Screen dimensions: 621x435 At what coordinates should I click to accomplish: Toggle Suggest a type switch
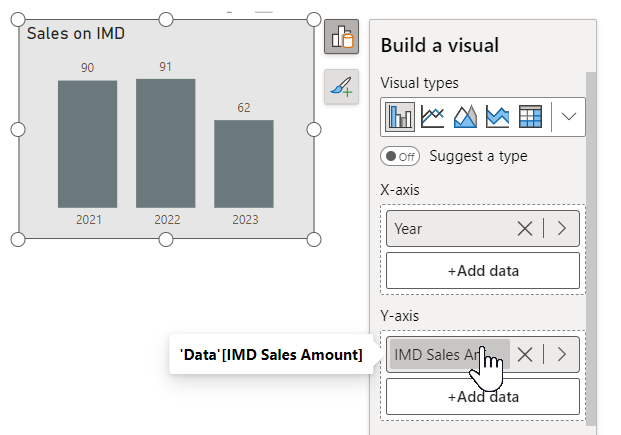(399, 156)
